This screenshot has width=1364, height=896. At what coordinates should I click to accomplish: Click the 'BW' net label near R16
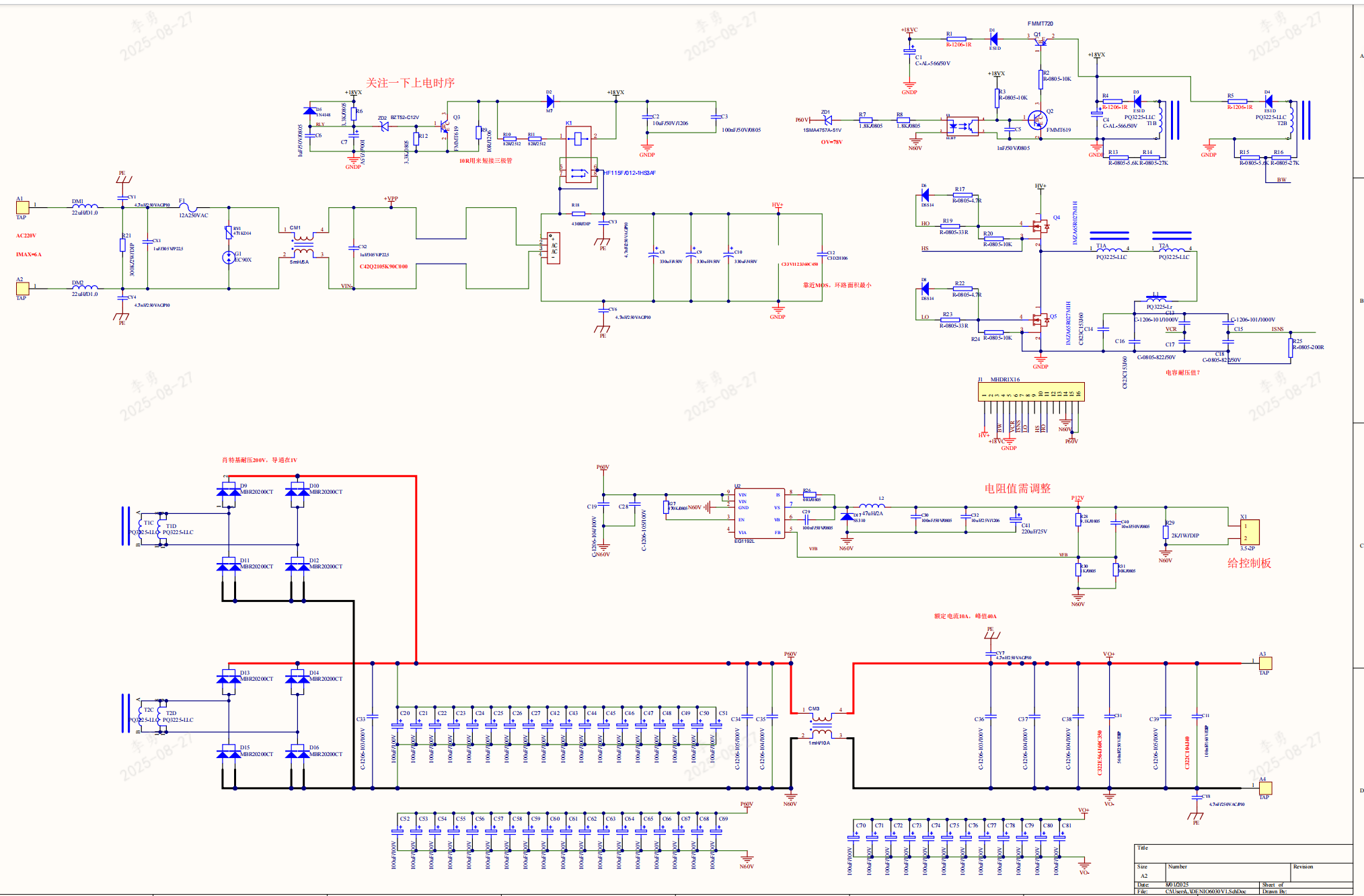tap(1282, 180)
